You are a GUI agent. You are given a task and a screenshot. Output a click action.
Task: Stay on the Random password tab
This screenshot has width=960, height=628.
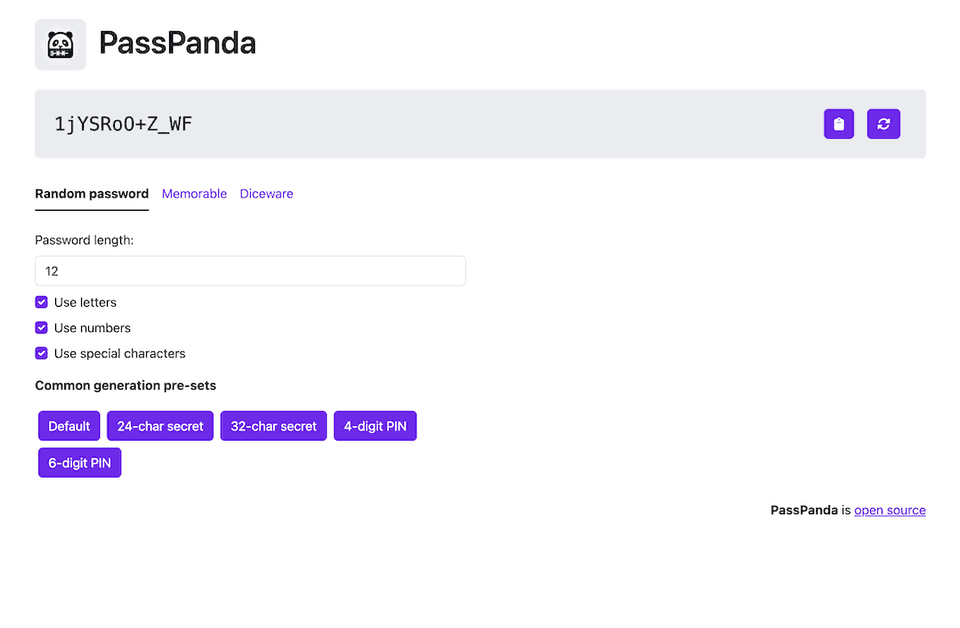(92, 194)
